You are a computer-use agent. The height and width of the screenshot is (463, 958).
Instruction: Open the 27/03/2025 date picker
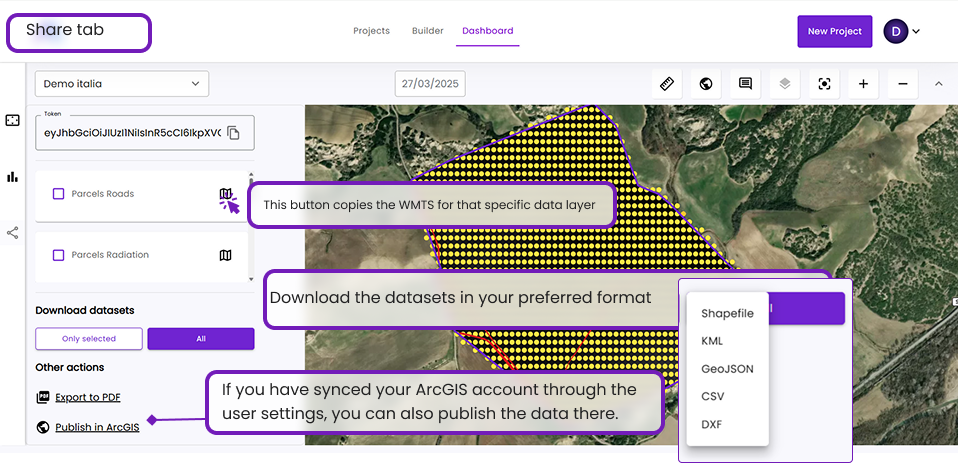pyautogui.click(x=430, y=84)
